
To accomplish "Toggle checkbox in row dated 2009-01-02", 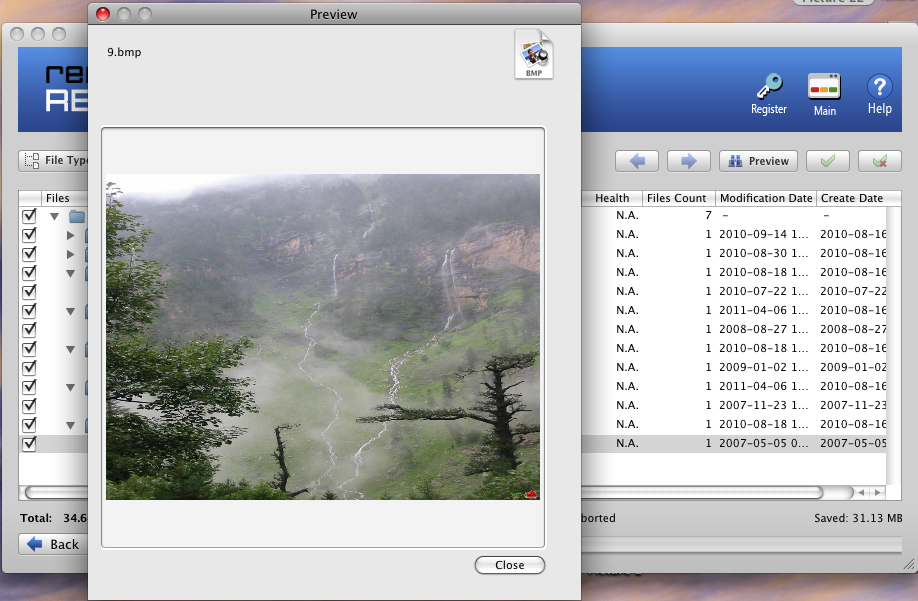I will [x=29, y=368].
